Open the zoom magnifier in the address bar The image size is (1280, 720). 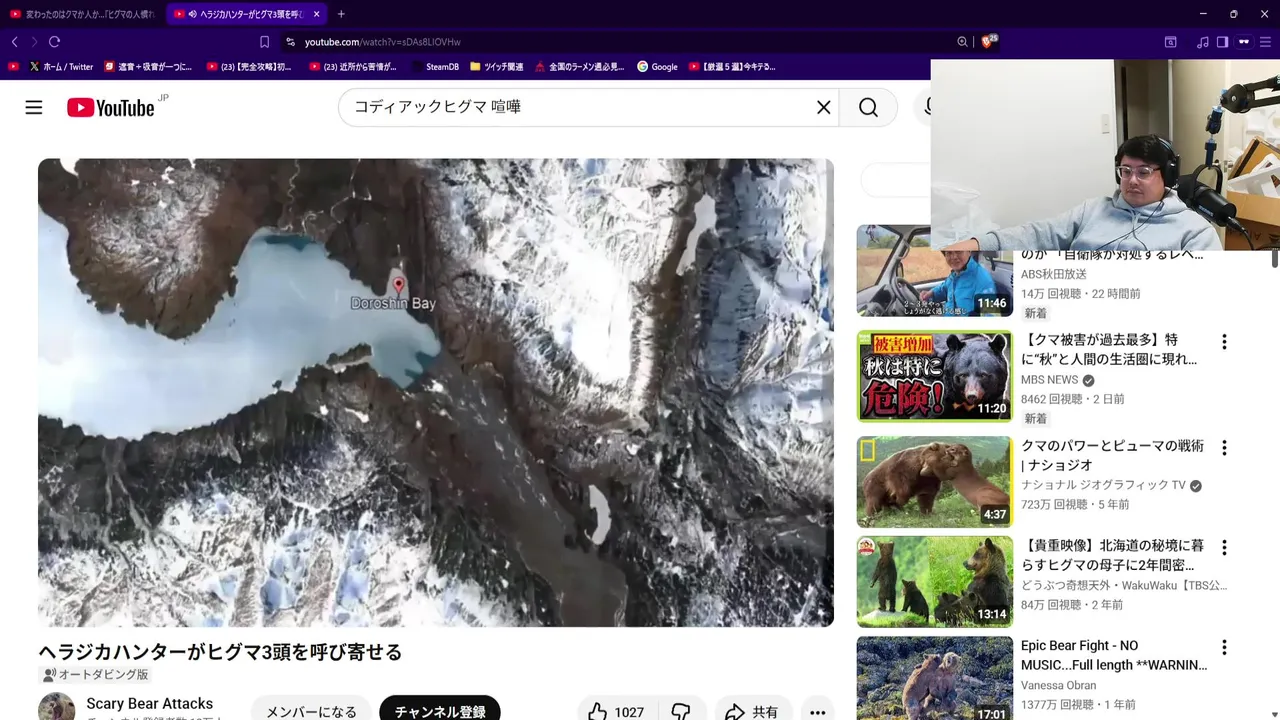[x=962, y=42]
